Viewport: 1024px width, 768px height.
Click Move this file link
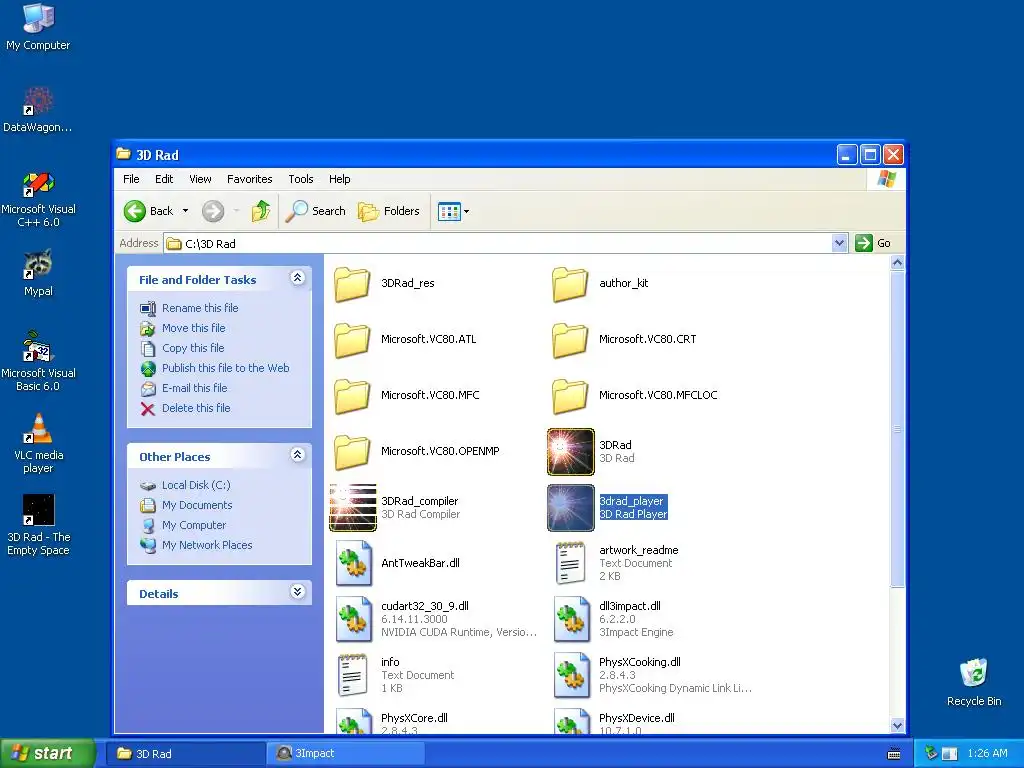pos(193,328)
